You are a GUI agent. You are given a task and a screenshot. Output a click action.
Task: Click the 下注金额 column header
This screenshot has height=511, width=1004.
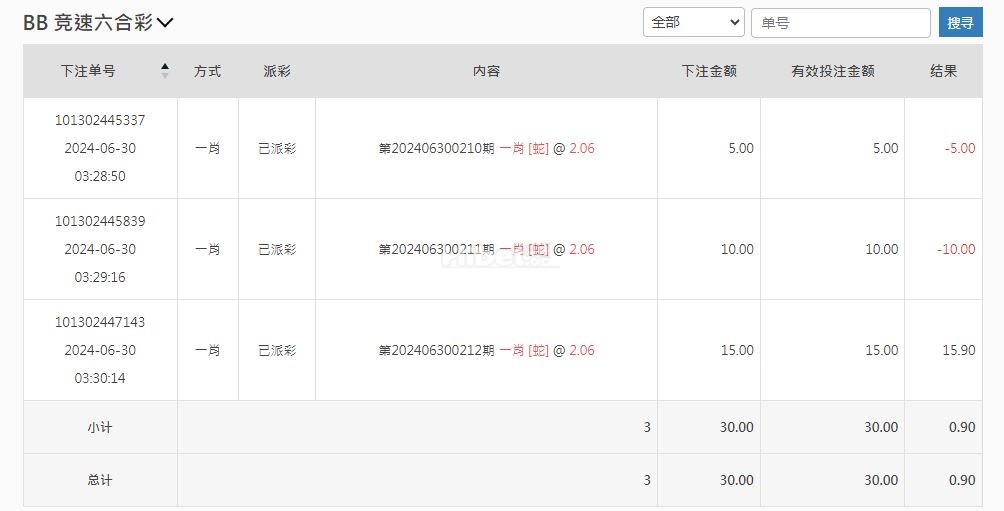point(709,71)
